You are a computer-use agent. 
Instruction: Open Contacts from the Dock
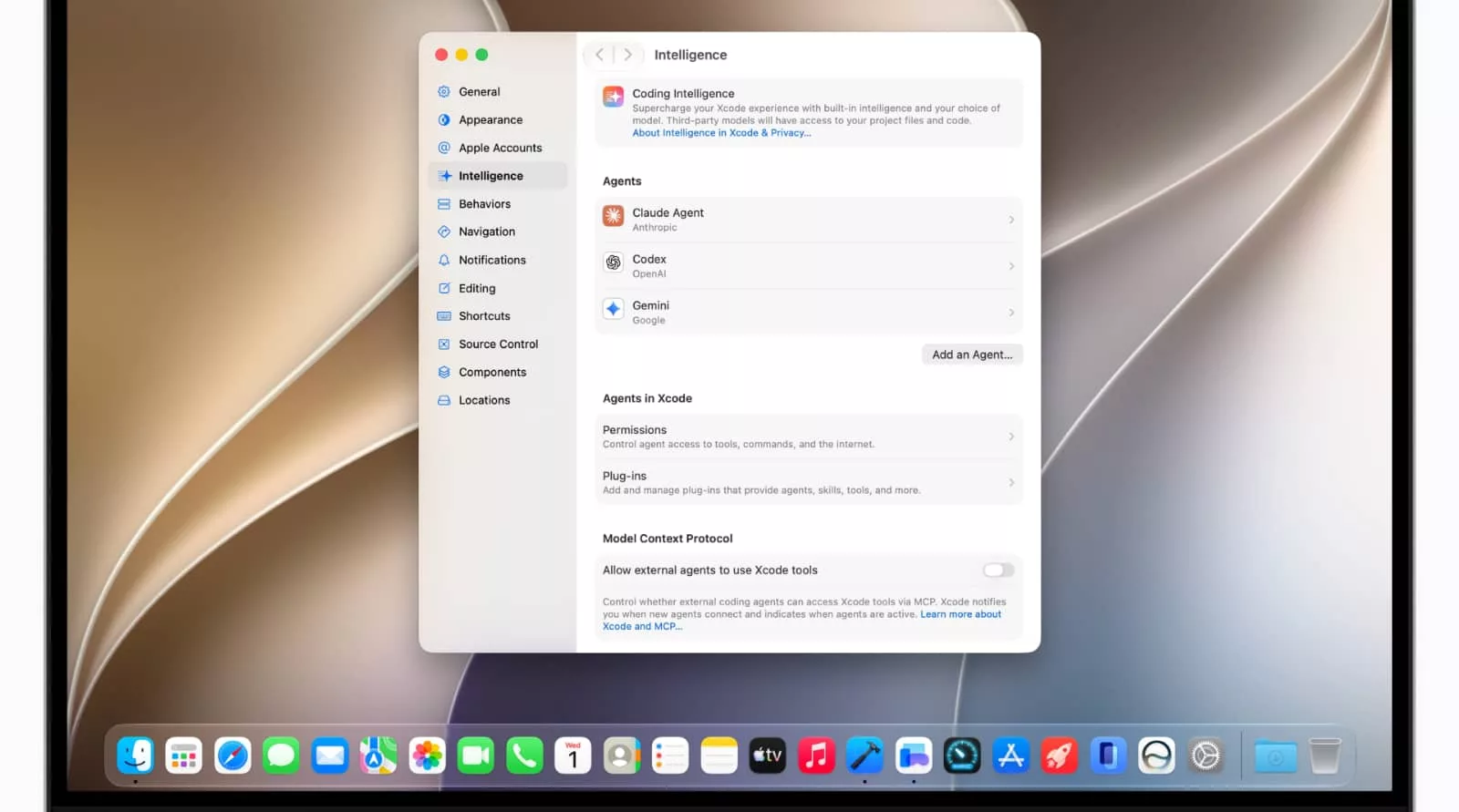click(x=622, y=755)
